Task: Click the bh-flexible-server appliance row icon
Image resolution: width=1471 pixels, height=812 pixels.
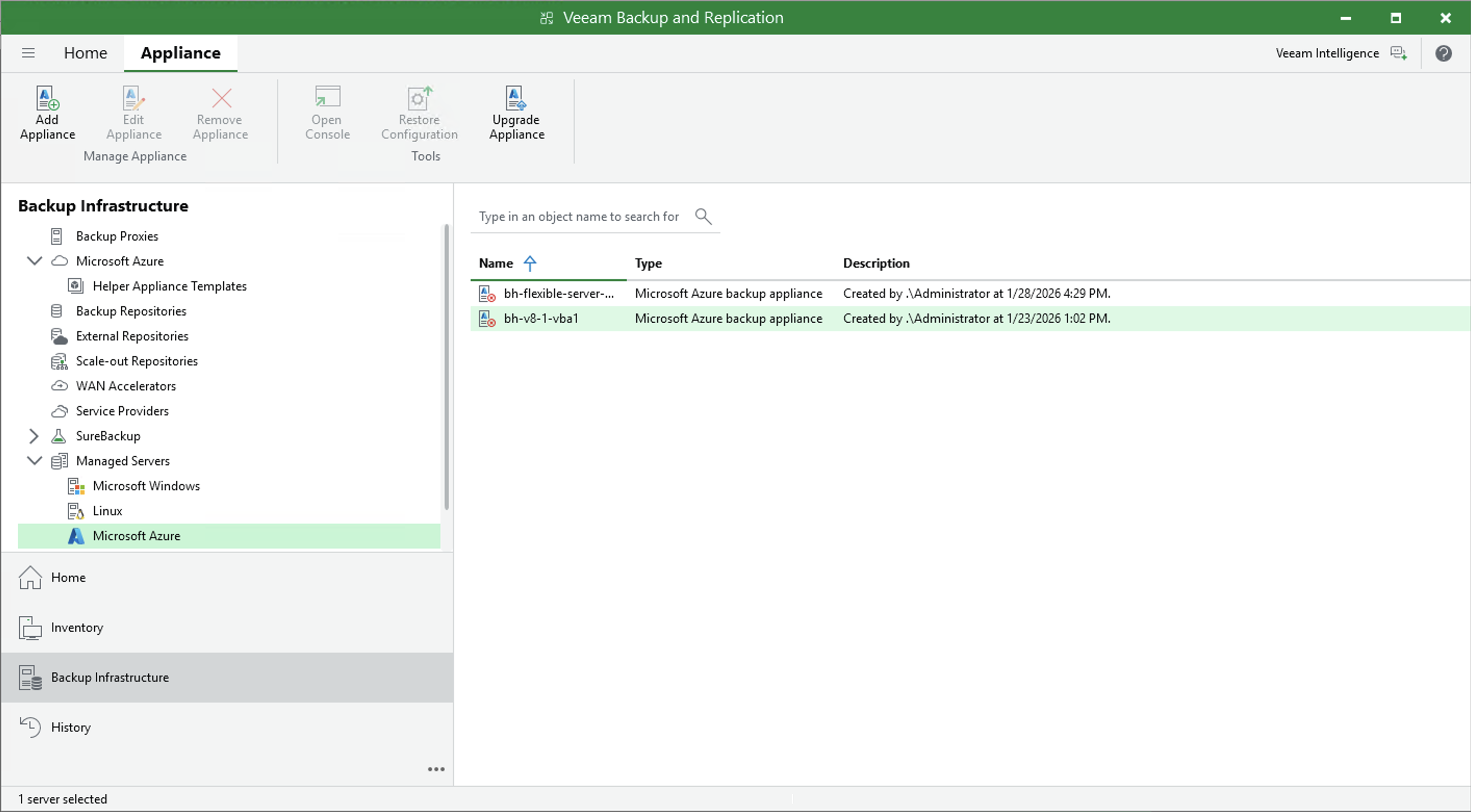Action: (x=487, y=294)
